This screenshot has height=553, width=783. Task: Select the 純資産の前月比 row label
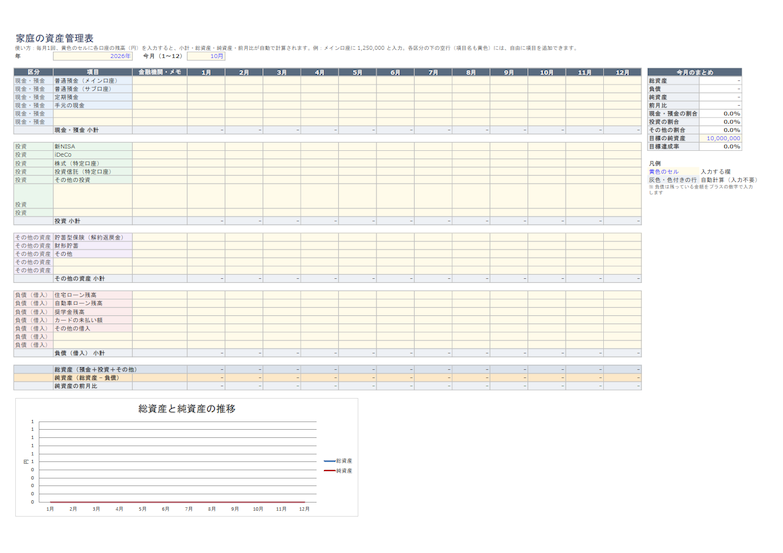75,386
